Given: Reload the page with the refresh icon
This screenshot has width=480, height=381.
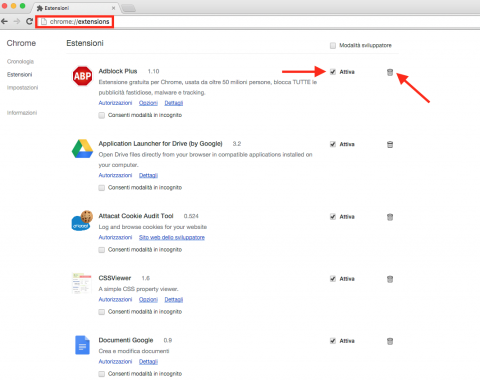Looking at the screenshot, I should pyautogui.click(x=29, y=21).
